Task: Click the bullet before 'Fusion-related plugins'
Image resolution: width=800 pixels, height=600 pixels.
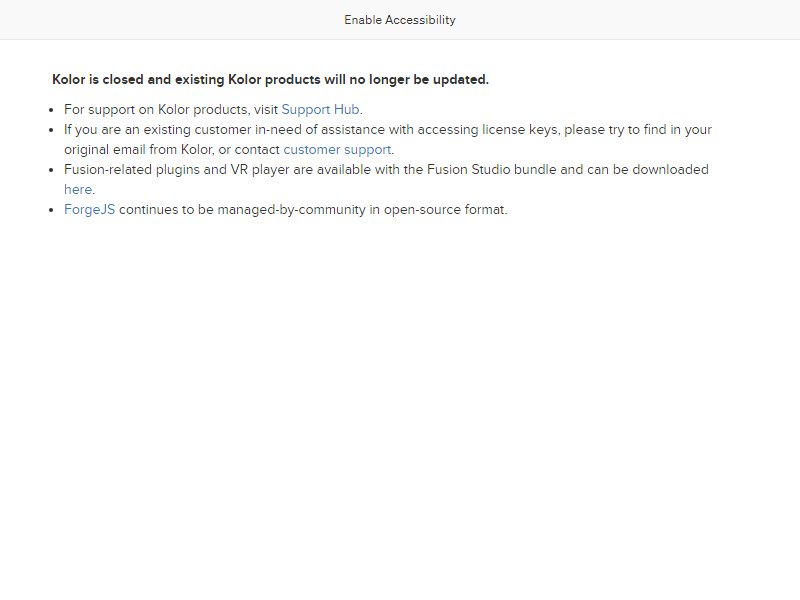Action: click(x=51, y=170)
